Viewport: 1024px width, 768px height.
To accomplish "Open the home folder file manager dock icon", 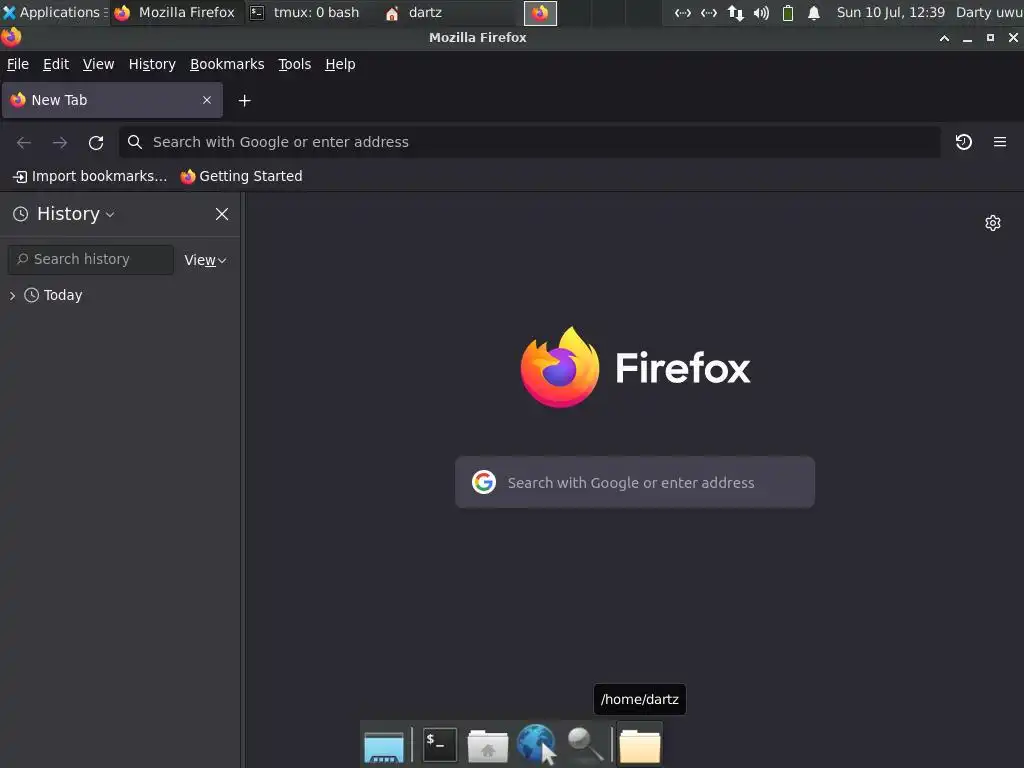I will pyautogui.click(x=488, y=746).
